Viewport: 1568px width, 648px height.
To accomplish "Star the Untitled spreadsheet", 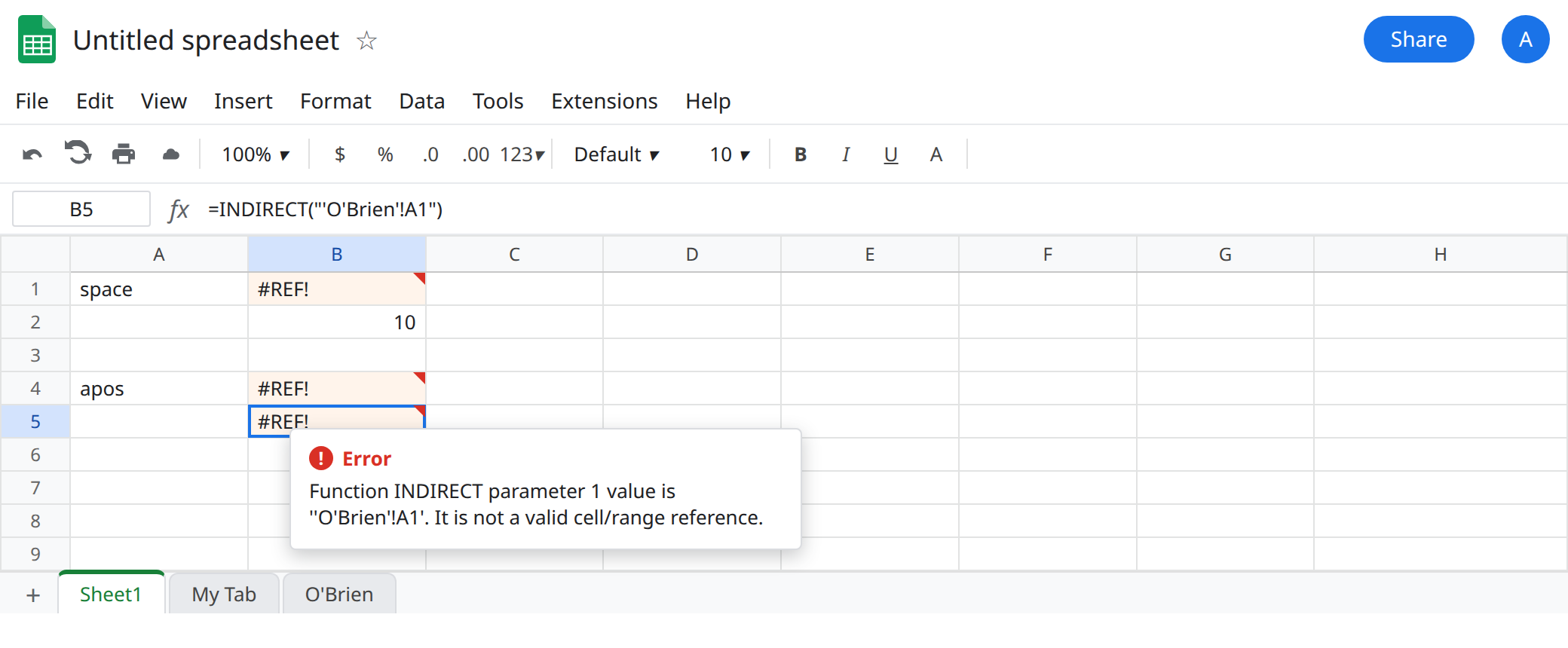I will click(x=366, y=40).
